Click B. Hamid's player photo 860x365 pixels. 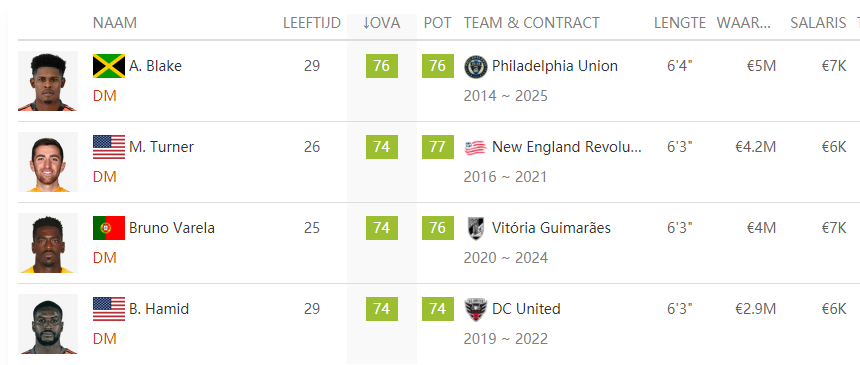click(48, 324)
